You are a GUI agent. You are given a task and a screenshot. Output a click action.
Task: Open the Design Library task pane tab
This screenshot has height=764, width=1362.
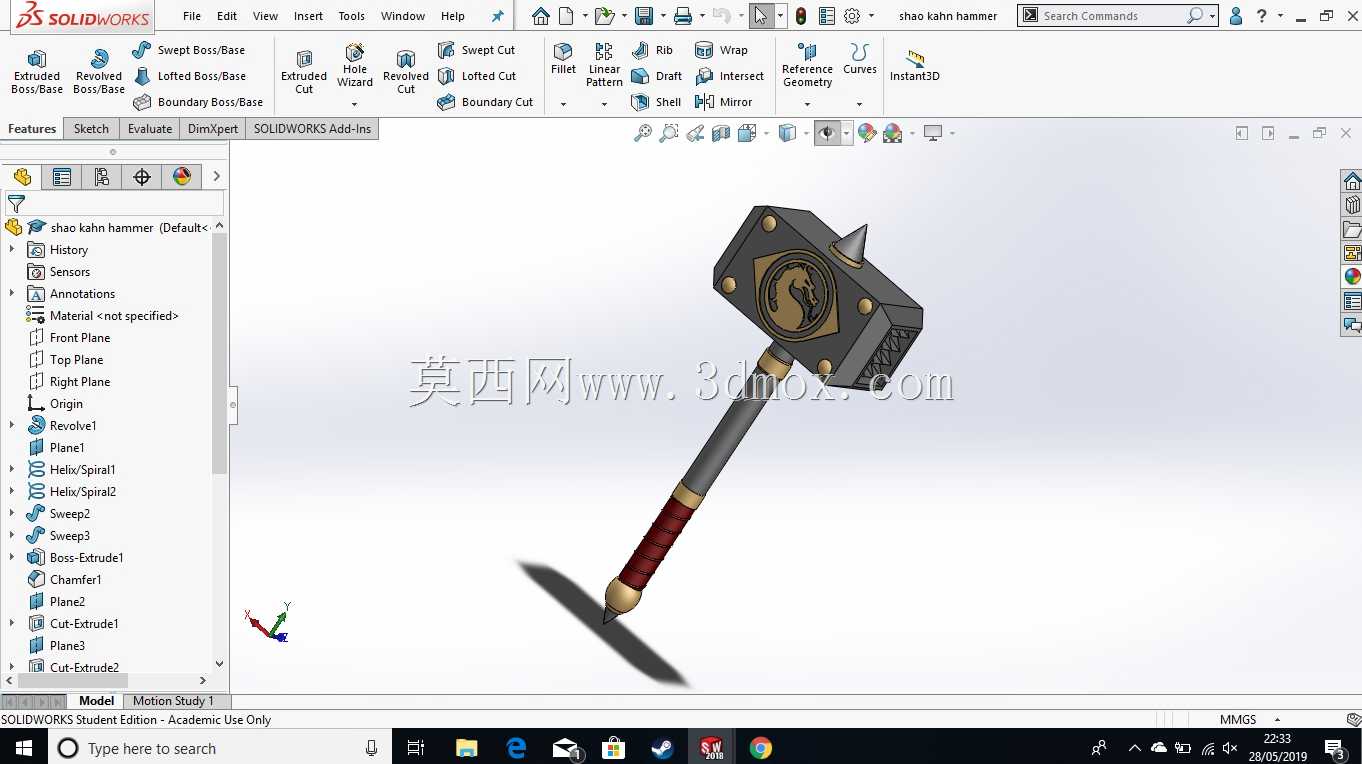1352,204
